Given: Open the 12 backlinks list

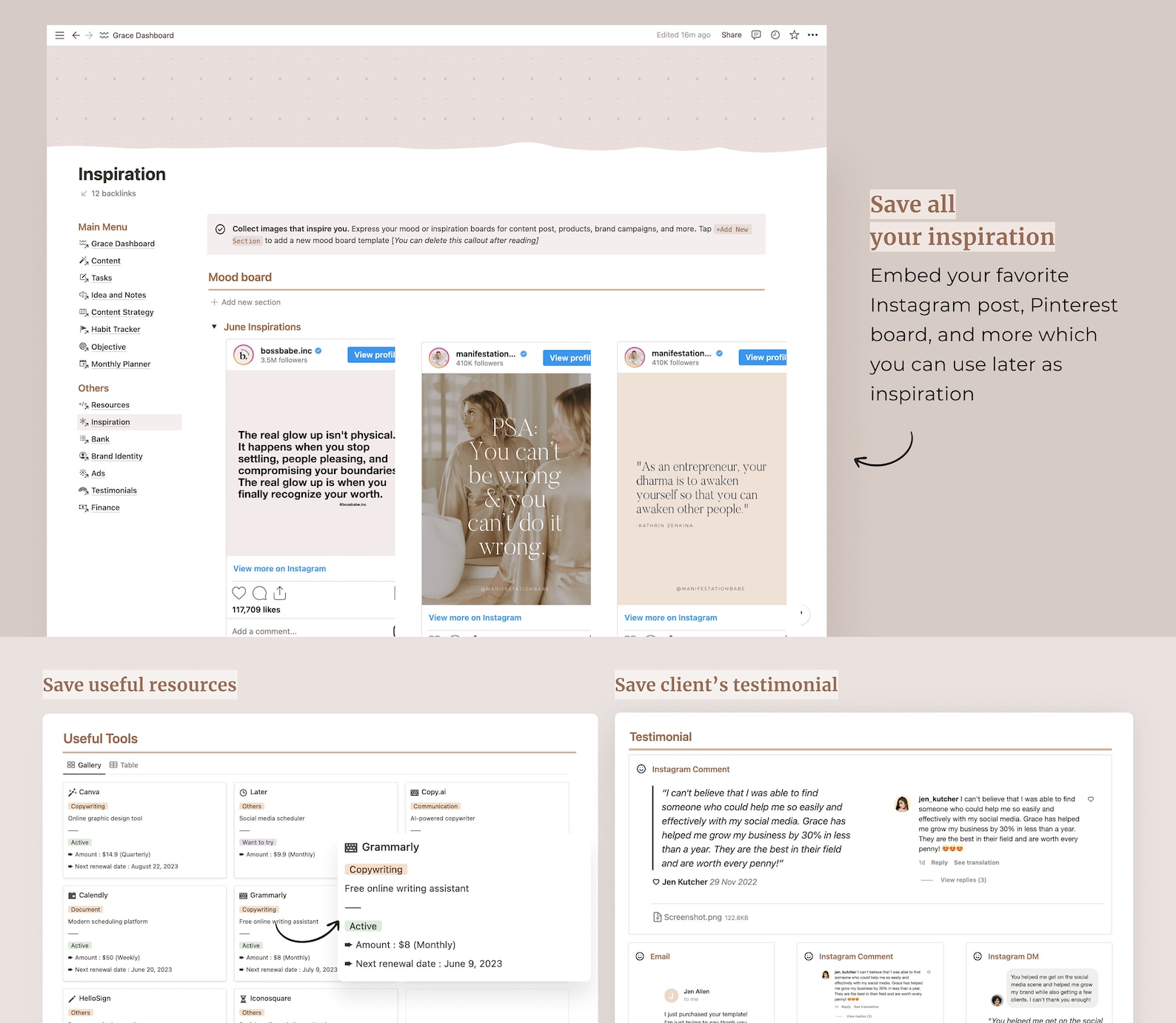Looking at the screenshot, I should click(108, 193).
